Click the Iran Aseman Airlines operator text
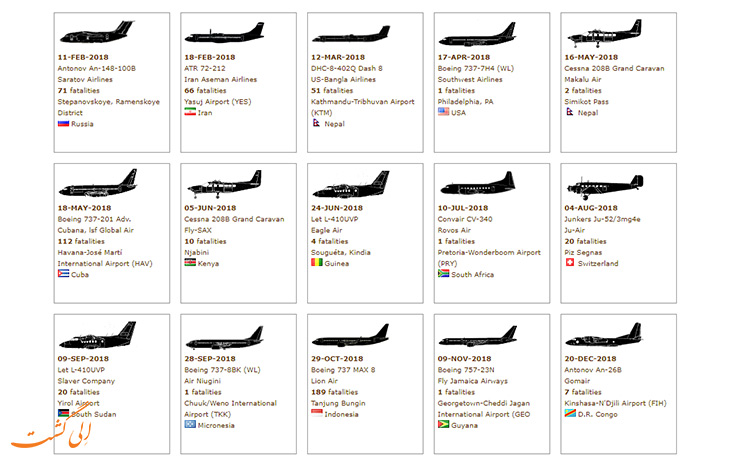Screen dimensions: 730x457 [x=220, y=80]
